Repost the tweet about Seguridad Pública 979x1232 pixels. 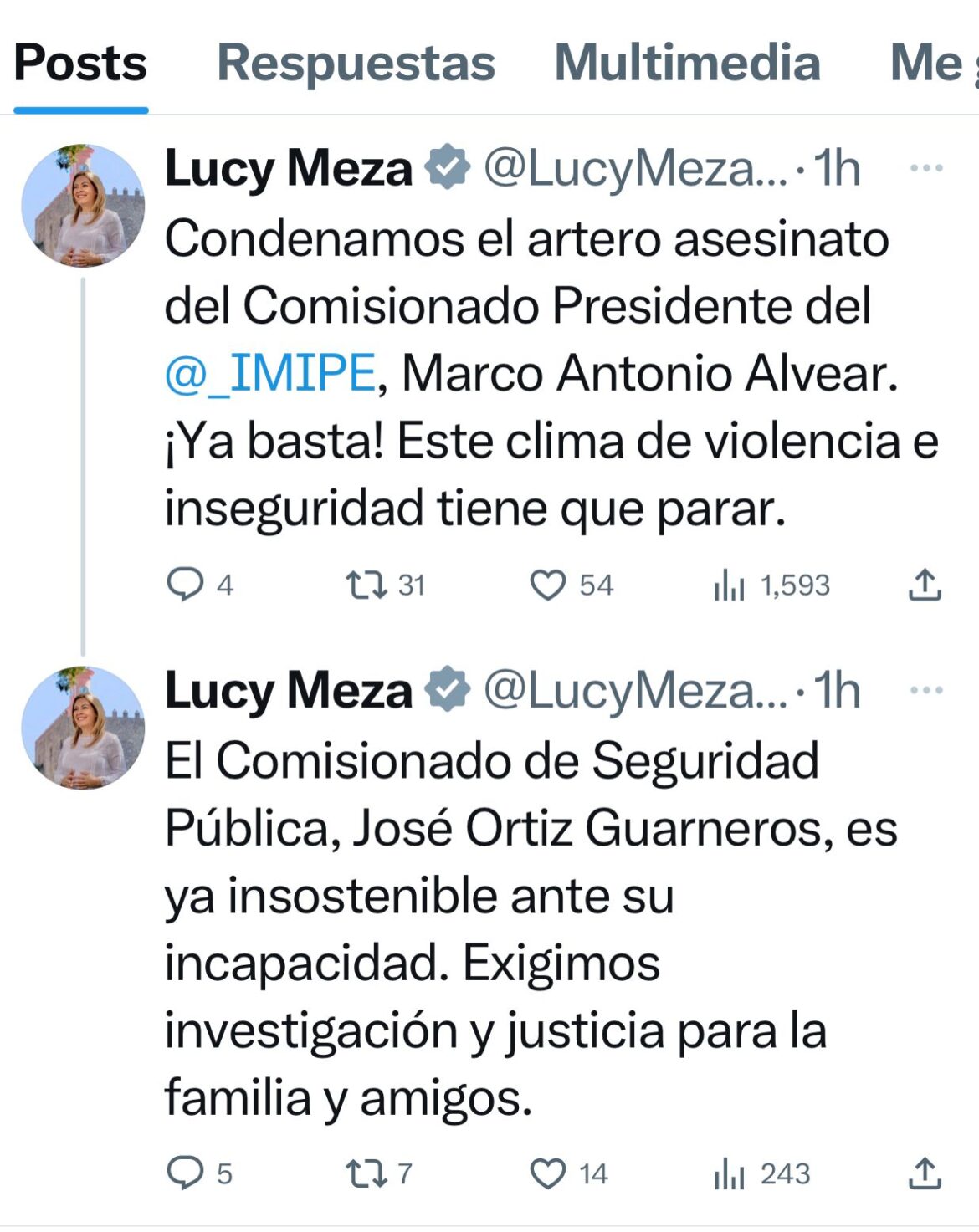point(367,1173)
